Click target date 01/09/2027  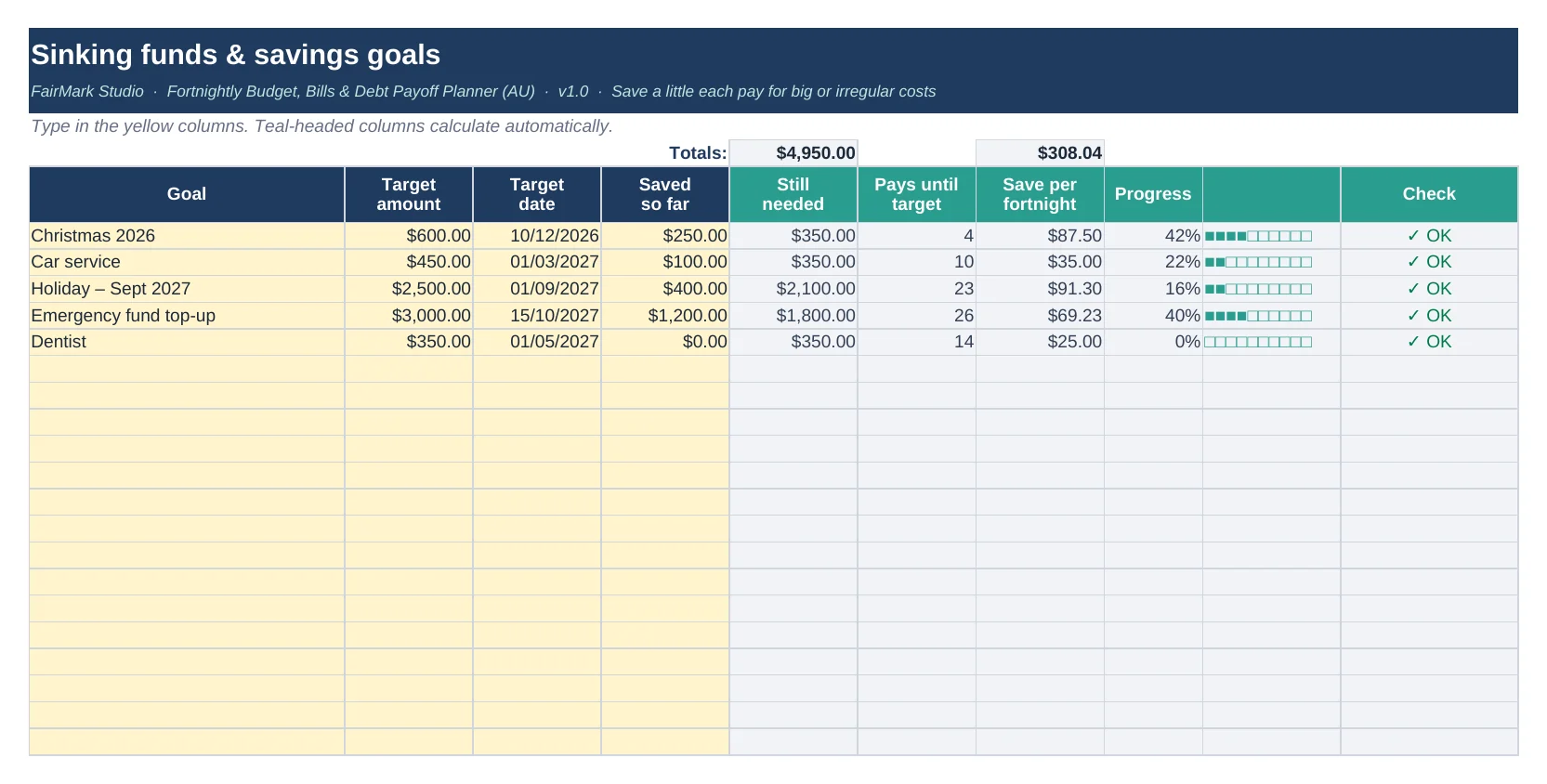[x=537, y=289]
